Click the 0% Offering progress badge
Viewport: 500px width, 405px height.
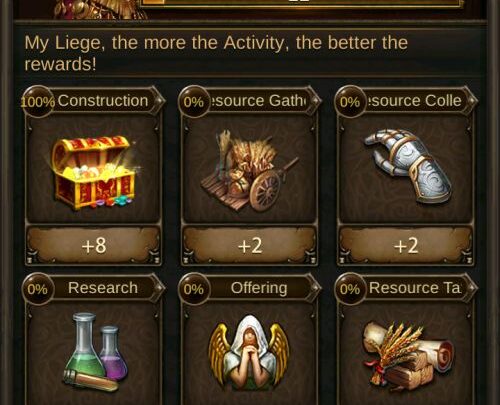(194, 289)
